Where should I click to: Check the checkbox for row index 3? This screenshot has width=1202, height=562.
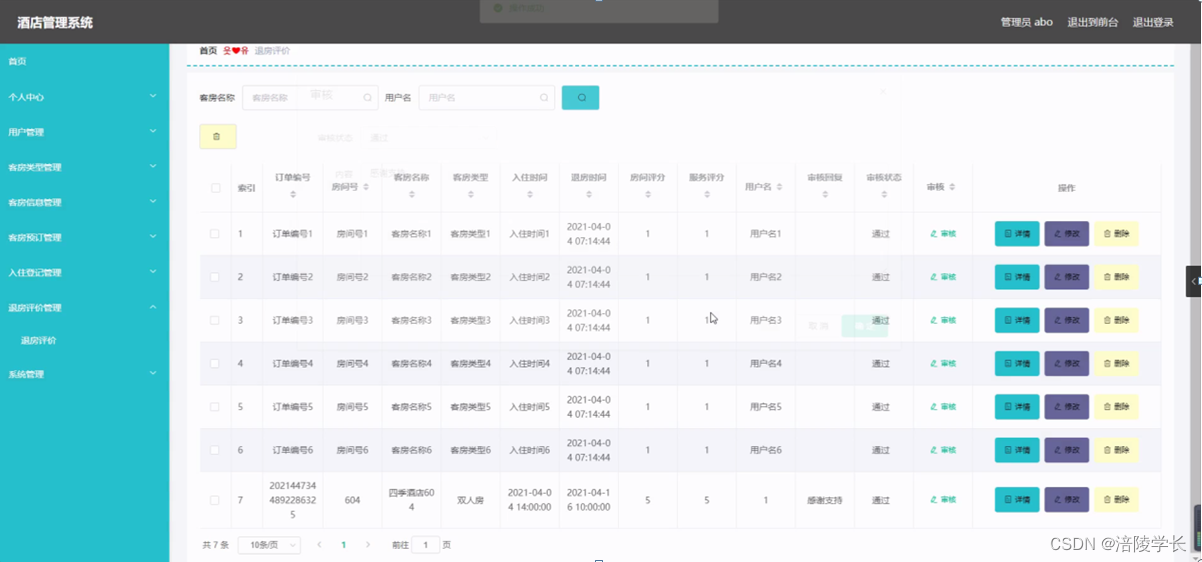(215, 320)
